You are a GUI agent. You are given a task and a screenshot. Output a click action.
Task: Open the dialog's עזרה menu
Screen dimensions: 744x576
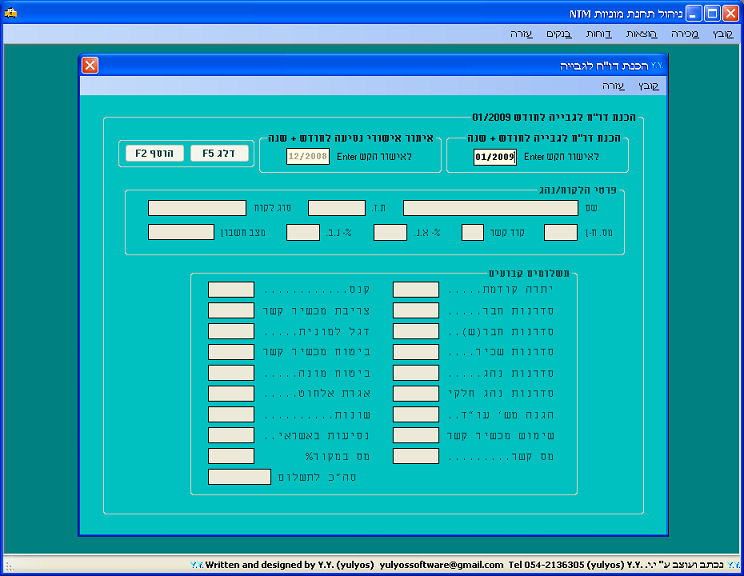point(613,86)
